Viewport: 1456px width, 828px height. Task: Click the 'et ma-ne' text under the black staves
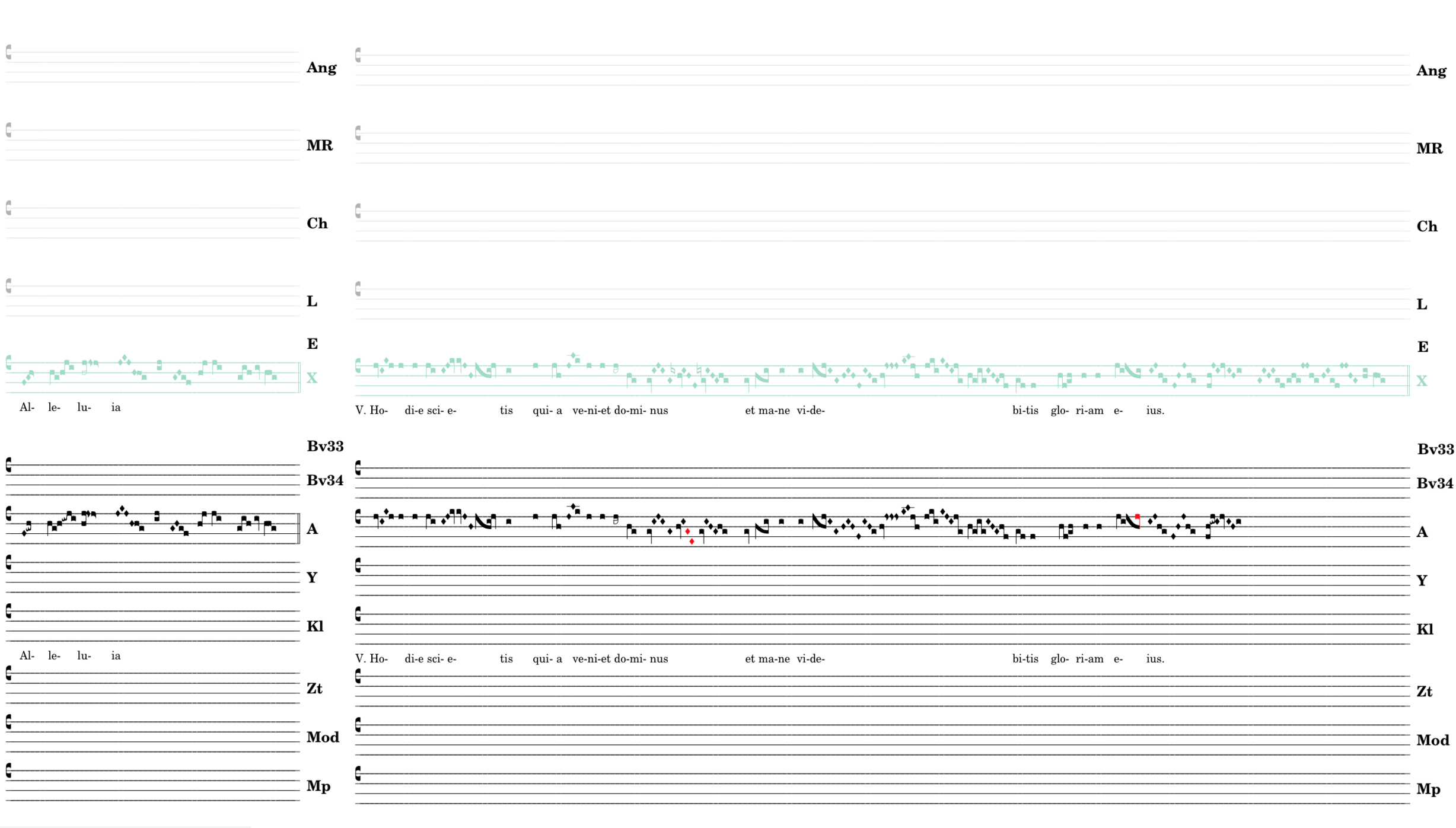pyautogui.click(x=767, y=658)
